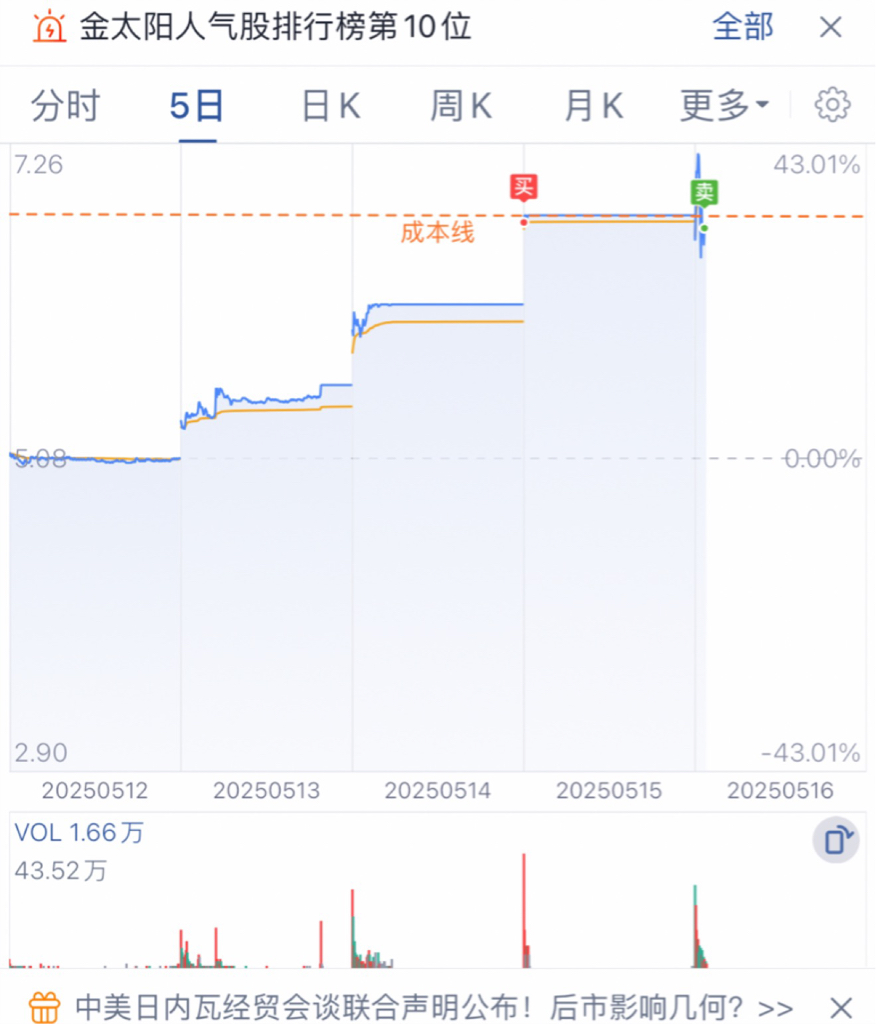Click the 成本线 cost line label
This screenshot has width=876, height=1024.
coord(437,232)
